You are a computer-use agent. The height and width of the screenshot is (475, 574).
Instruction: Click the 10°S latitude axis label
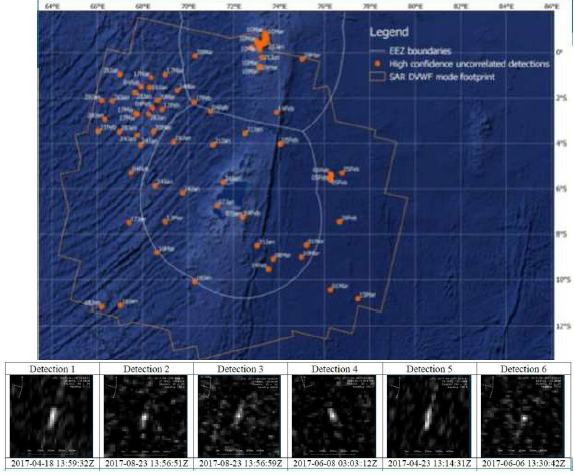(563, 280)
